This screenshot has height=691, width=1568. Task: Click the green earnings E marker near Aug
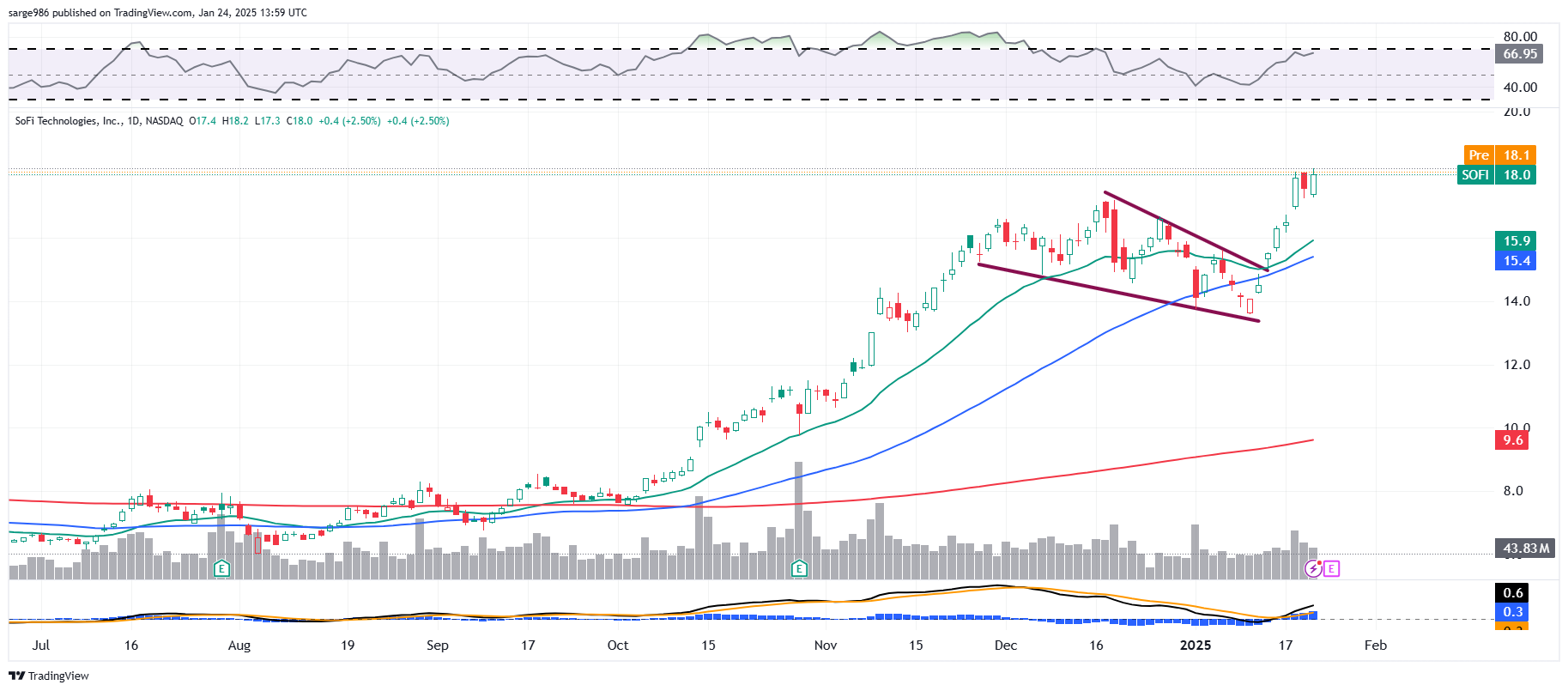click(221, 568)
